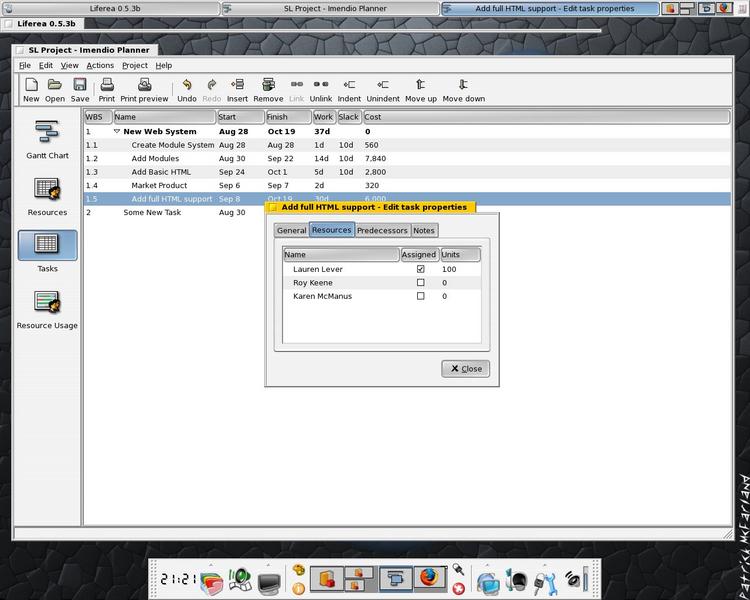Open the View menu
The image size is (750, 600).
pos(69,66)
